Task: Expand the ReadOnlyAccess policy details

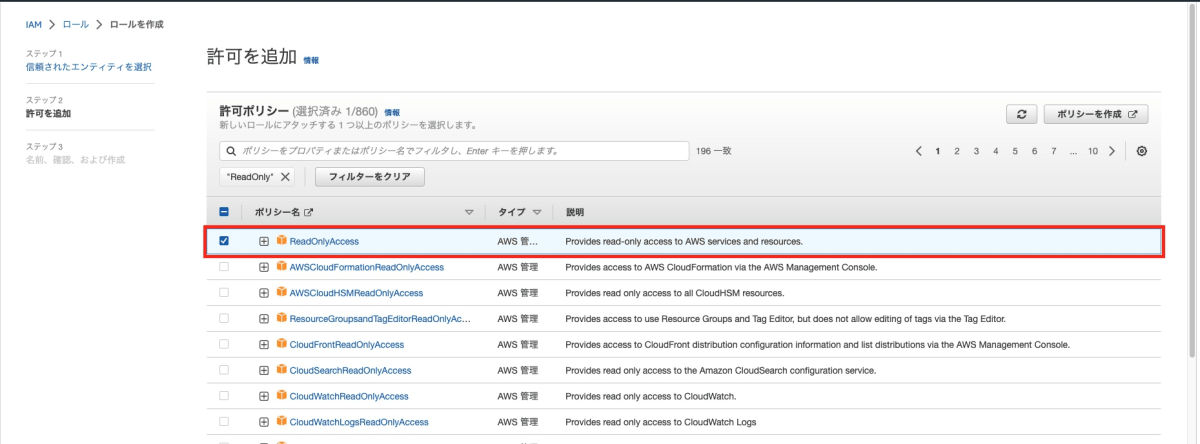Action: point(264,241)
